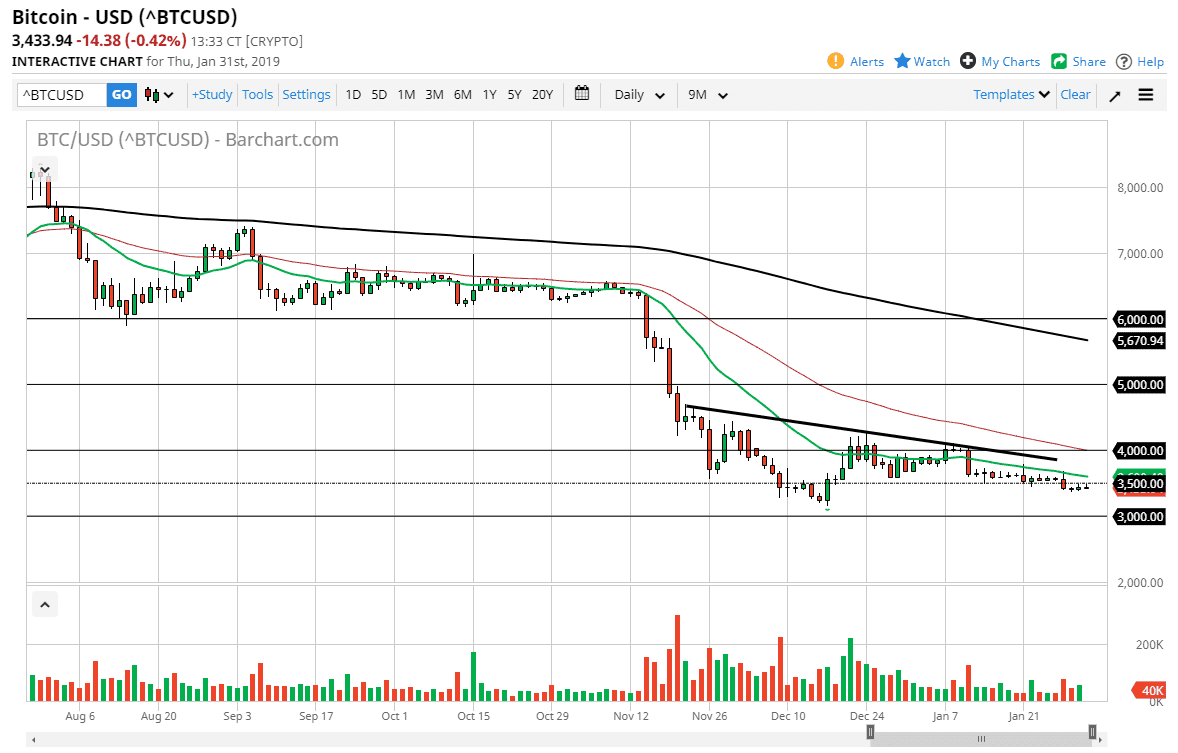
Task: Select the candlestick chart type icon
Action: click(153, 94)
